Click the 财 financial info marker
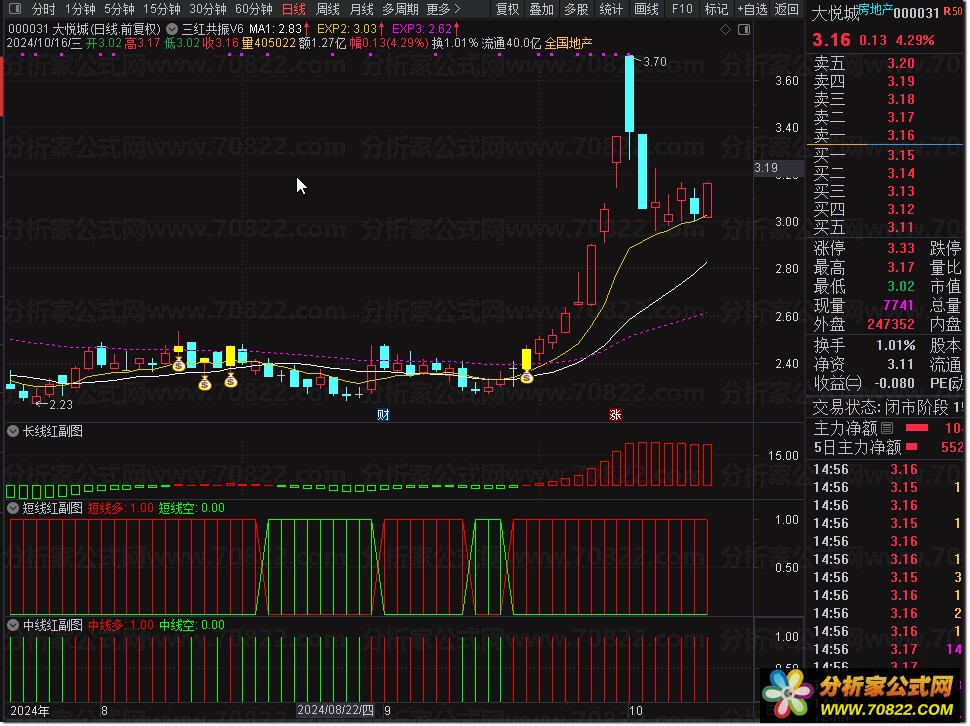 pyautogui.click(x=383, y=415)
